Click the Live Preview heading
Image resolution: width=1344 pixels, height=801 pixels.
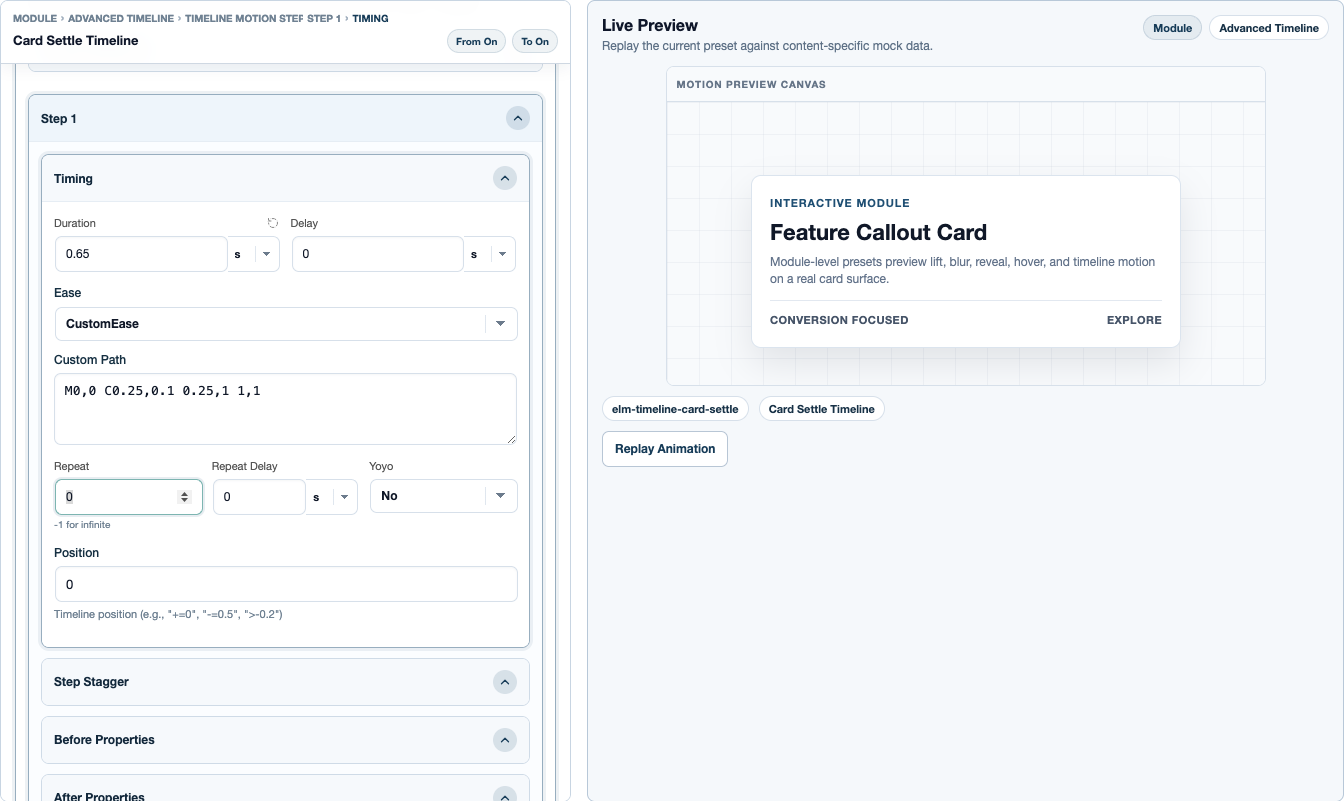click(650, 25)
